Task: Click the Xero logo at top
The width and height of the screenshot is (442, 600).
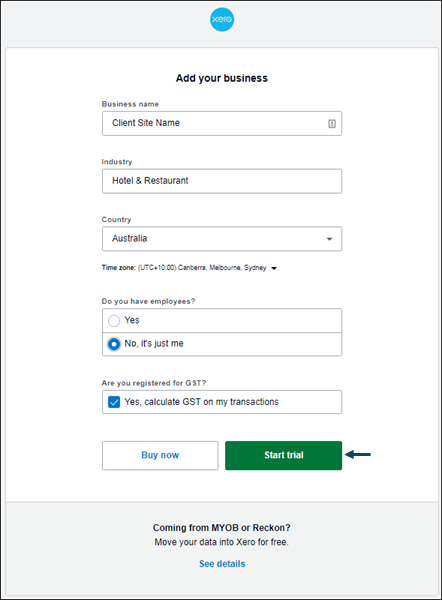Action: click(222, 19)
